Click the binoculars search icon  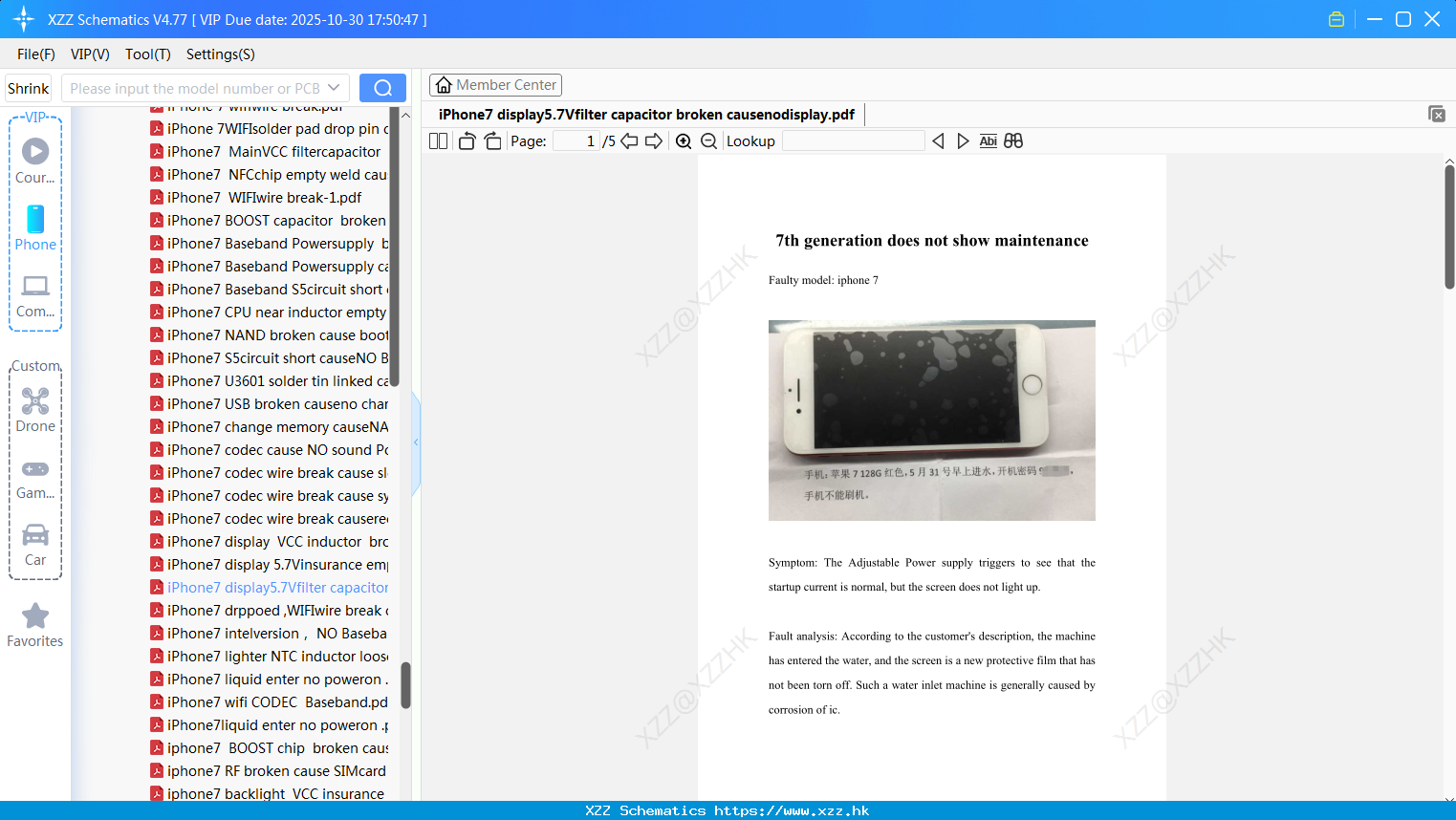pyautogui.click(x=1013, y=140)
